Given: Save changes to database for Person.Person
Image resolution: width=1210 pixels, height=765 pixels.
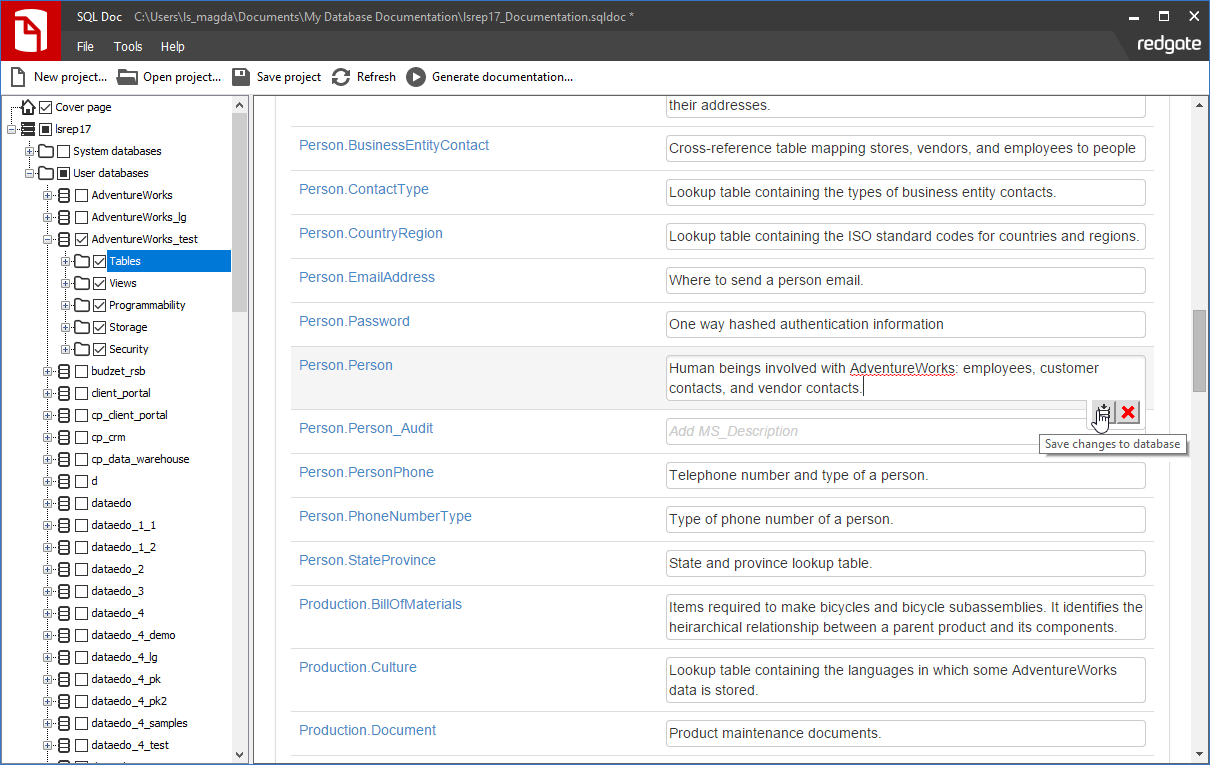Looking at the screenshot, I should [1102, 412].
